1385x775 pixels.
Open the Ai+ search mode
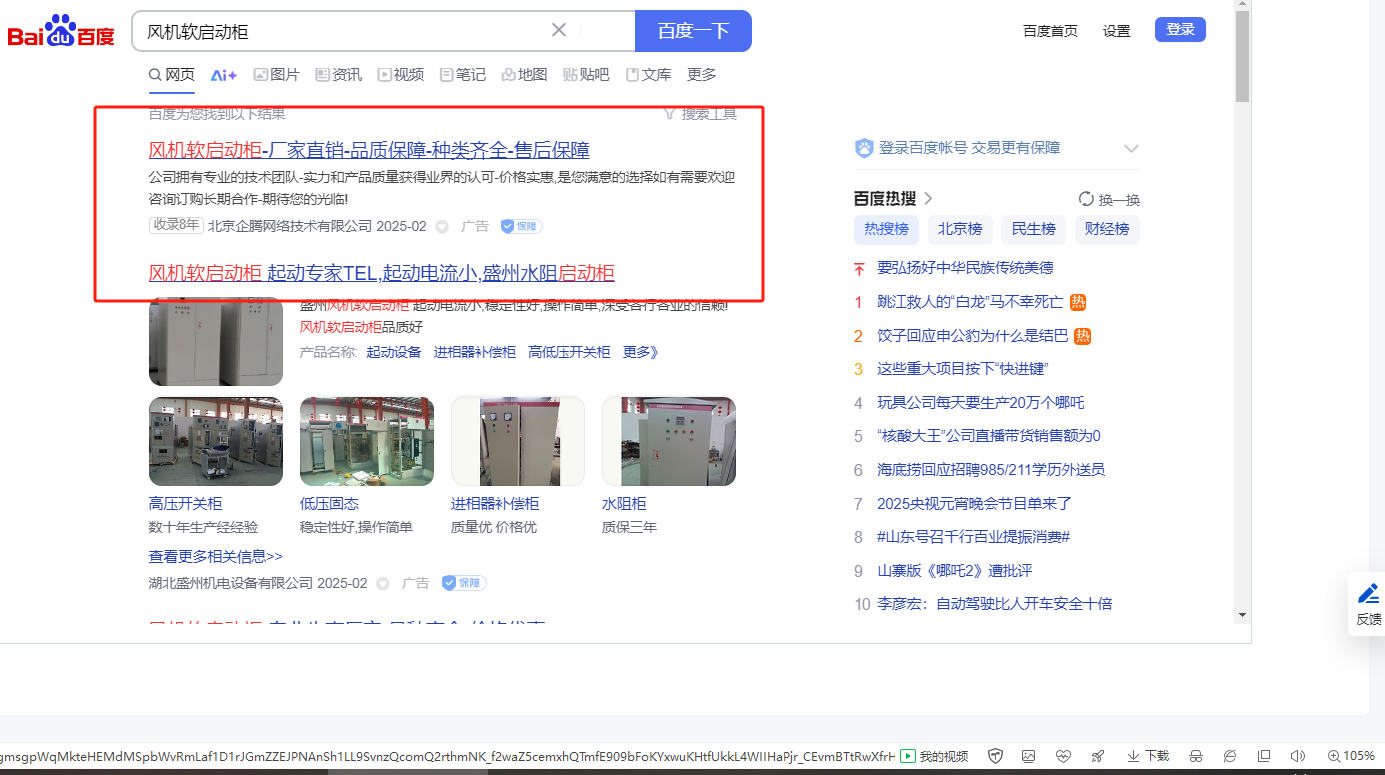click(x=224, y=75)
